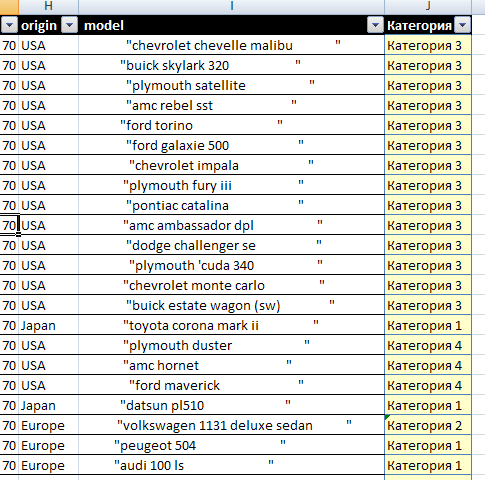This screenshot has width=485, height=480.
Task: Open the Категория column filter dropdown
Action: tap(463, 25)
